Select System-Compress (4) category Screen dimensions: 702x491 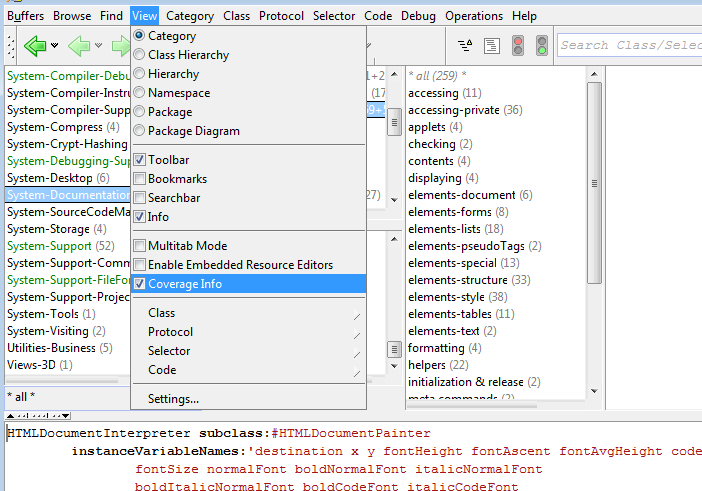pyautogui.click(x=63, y=127)
